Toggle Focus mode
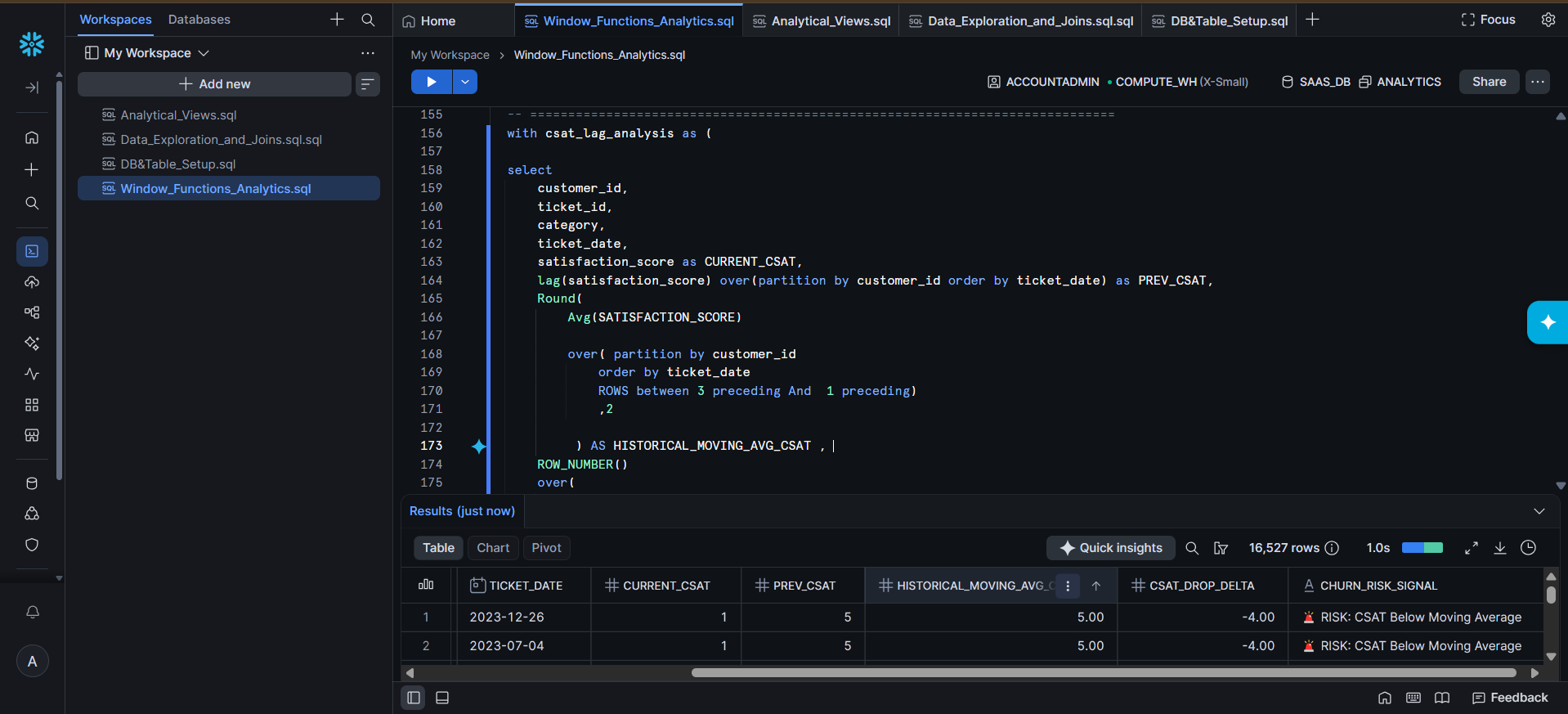Screen dimensions: 1568x714 (1489, 20)
